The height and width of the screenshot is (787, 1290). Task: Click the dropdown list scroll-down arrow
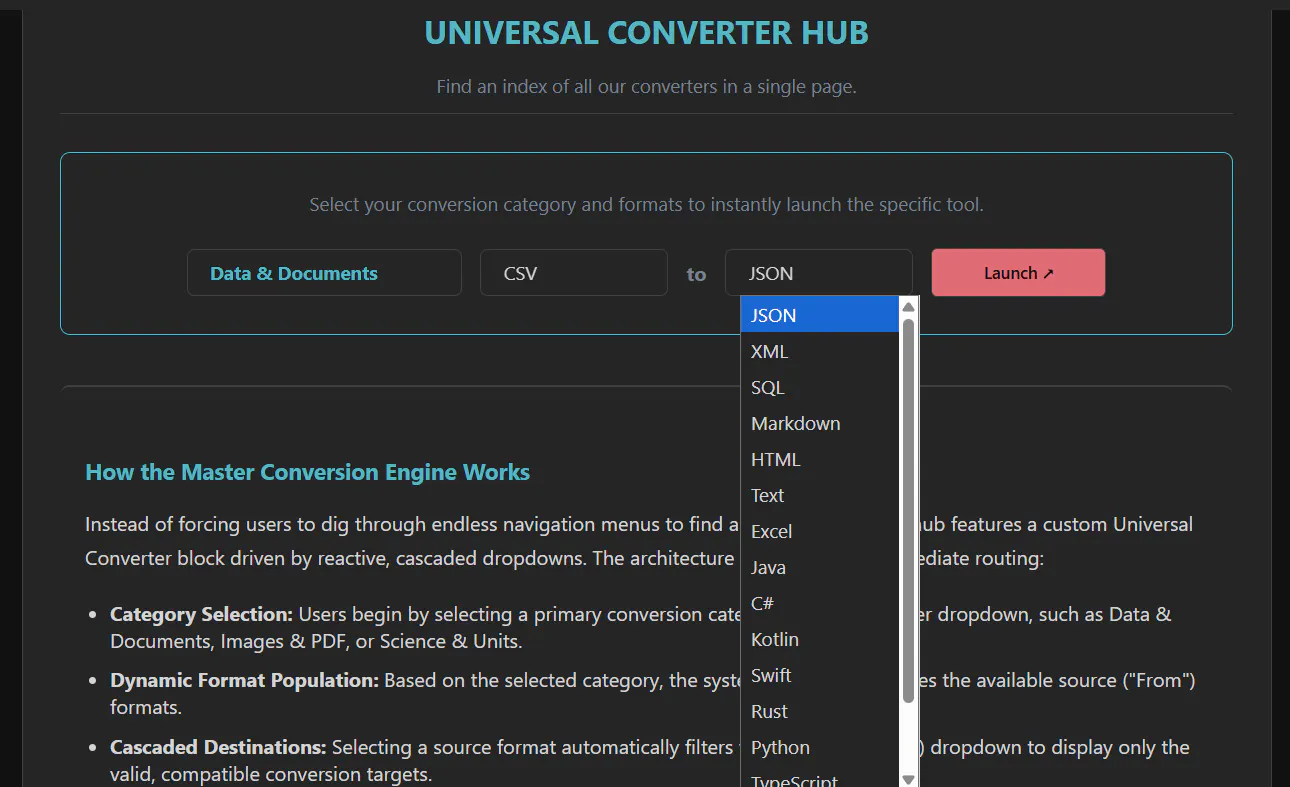point(908,778)
